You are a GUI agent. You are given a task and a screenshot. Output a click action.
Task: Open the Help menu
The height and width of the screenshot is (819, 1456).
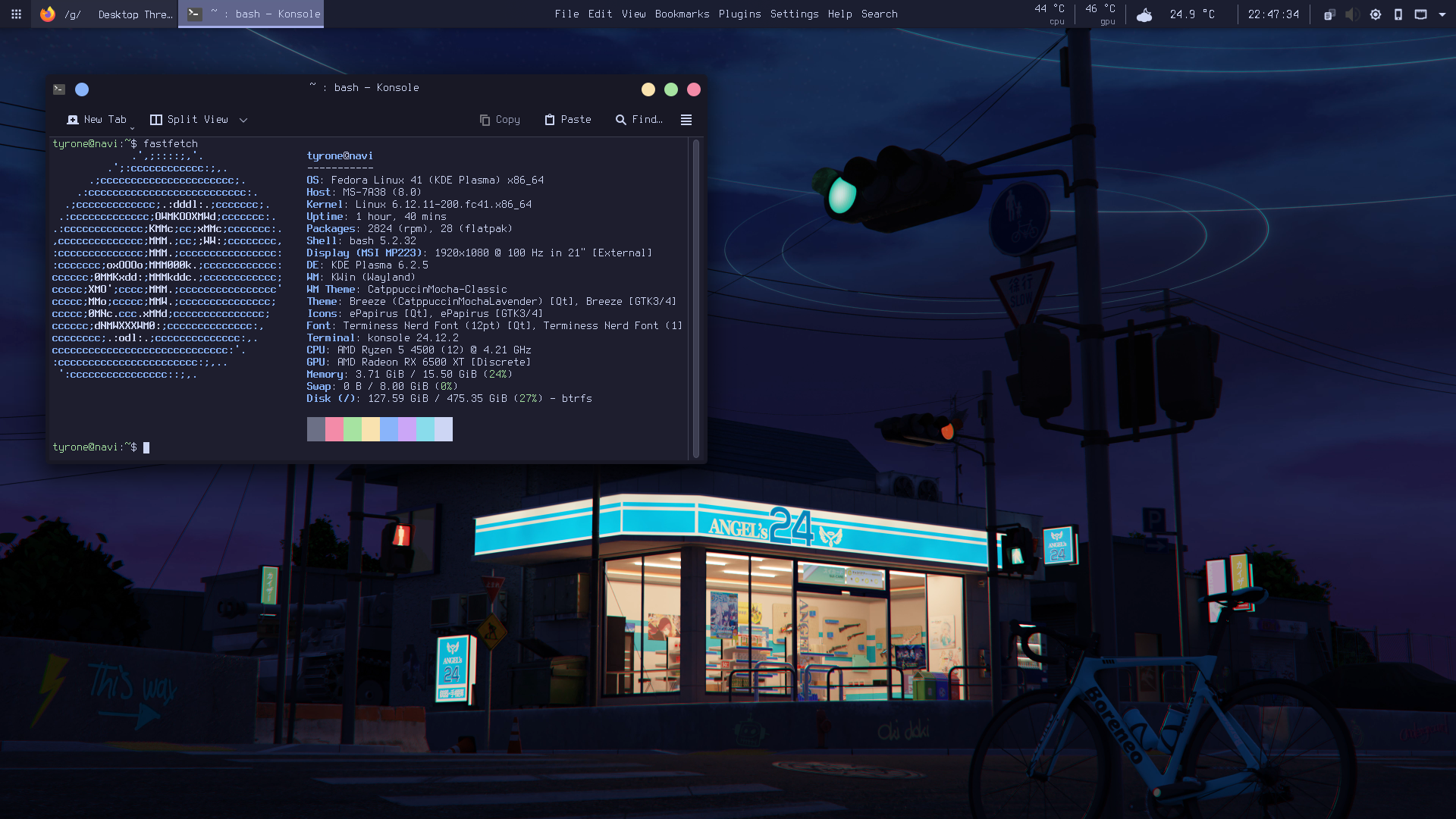839,14
